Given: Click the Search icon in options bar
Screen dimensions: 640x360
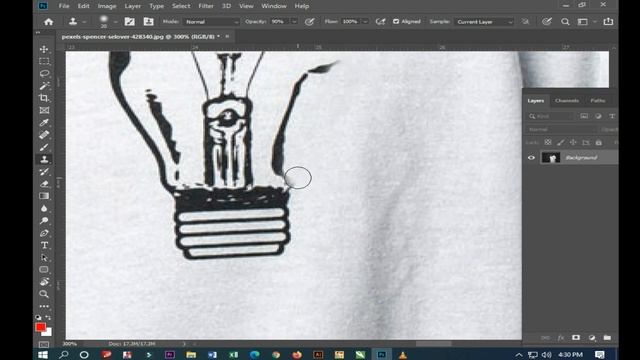Looking at the screenshot, I should coord(565,22).
